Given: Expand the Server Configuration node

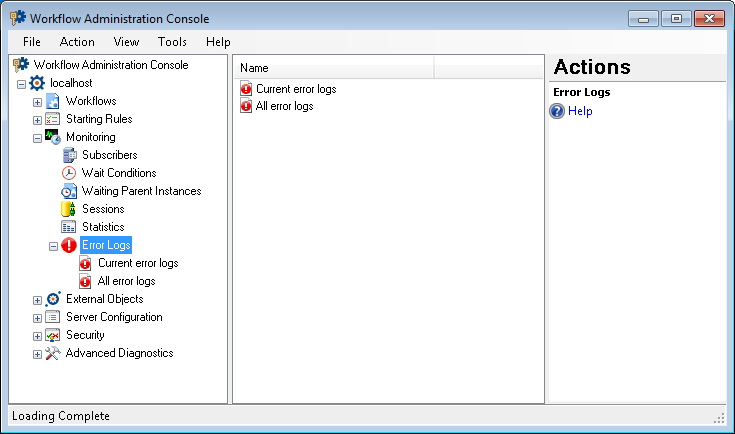Looking at the screenshot, I should pyautogui.click(x=38, y=318).
